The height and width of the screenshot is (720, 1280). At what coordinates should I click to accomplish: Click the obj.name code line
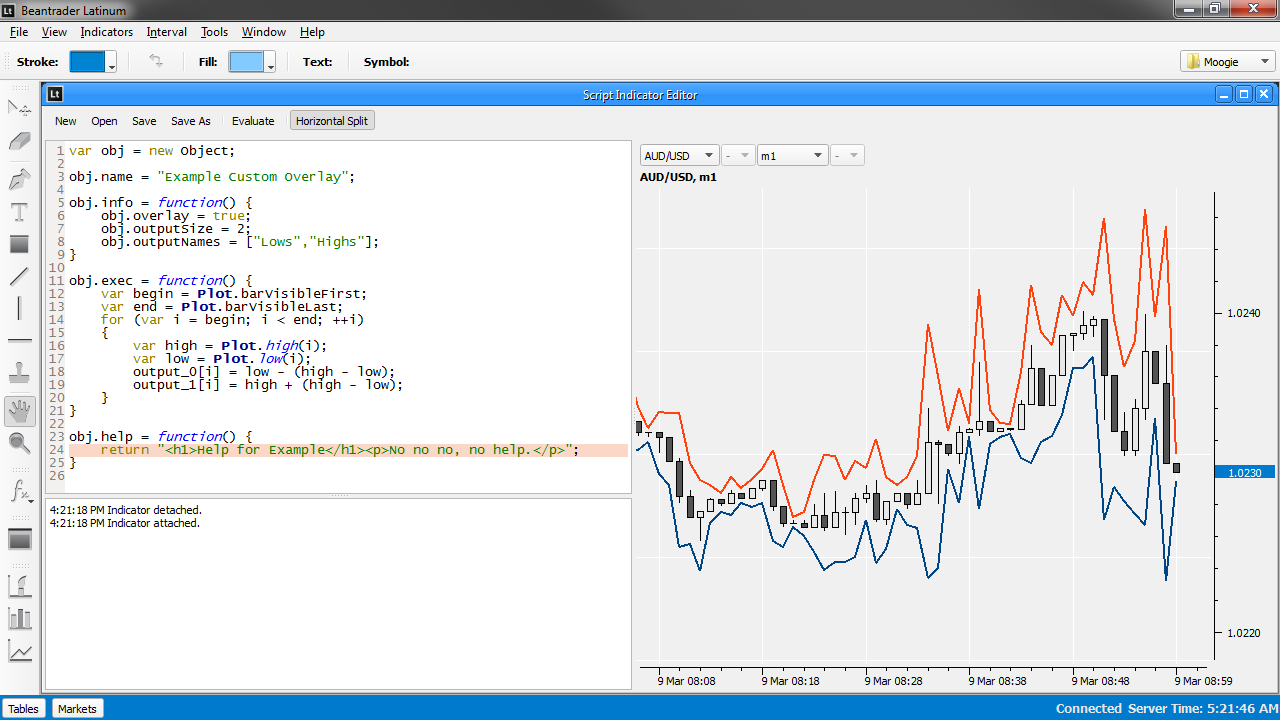[x=212, y=176]
